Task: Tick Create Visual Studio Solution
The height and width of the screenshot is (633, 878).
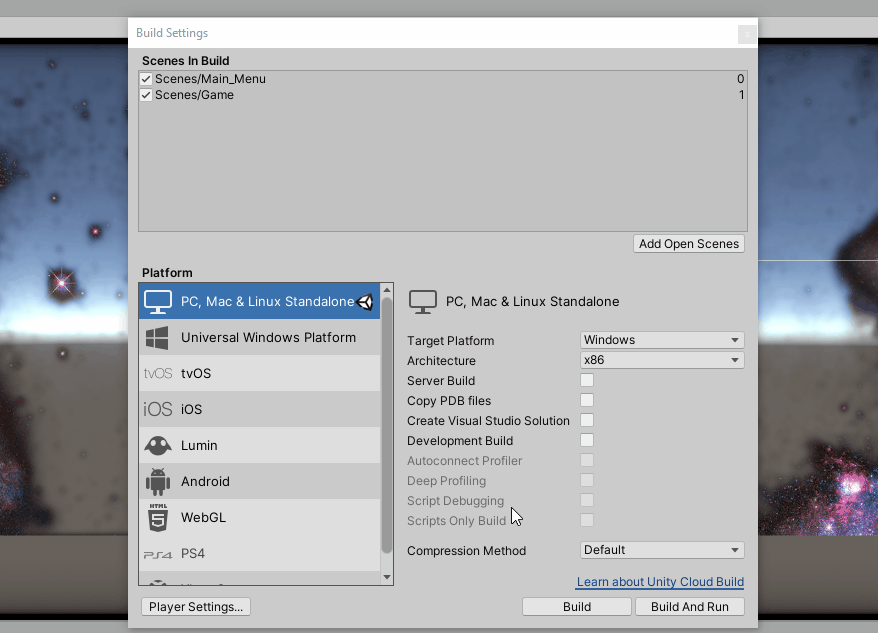Action: (x=587, y=420)
